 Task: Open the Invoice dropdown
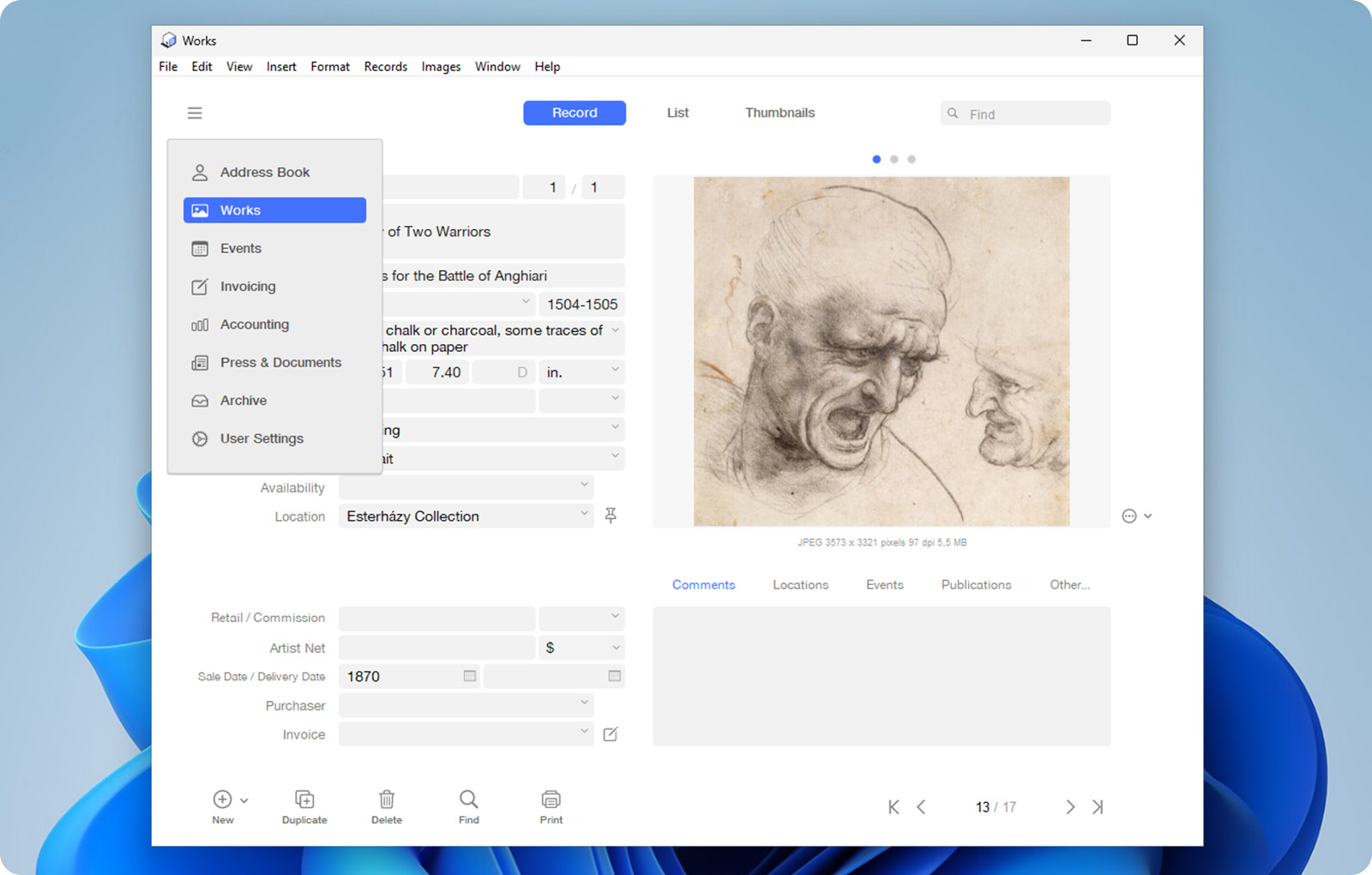click(584, 732)
